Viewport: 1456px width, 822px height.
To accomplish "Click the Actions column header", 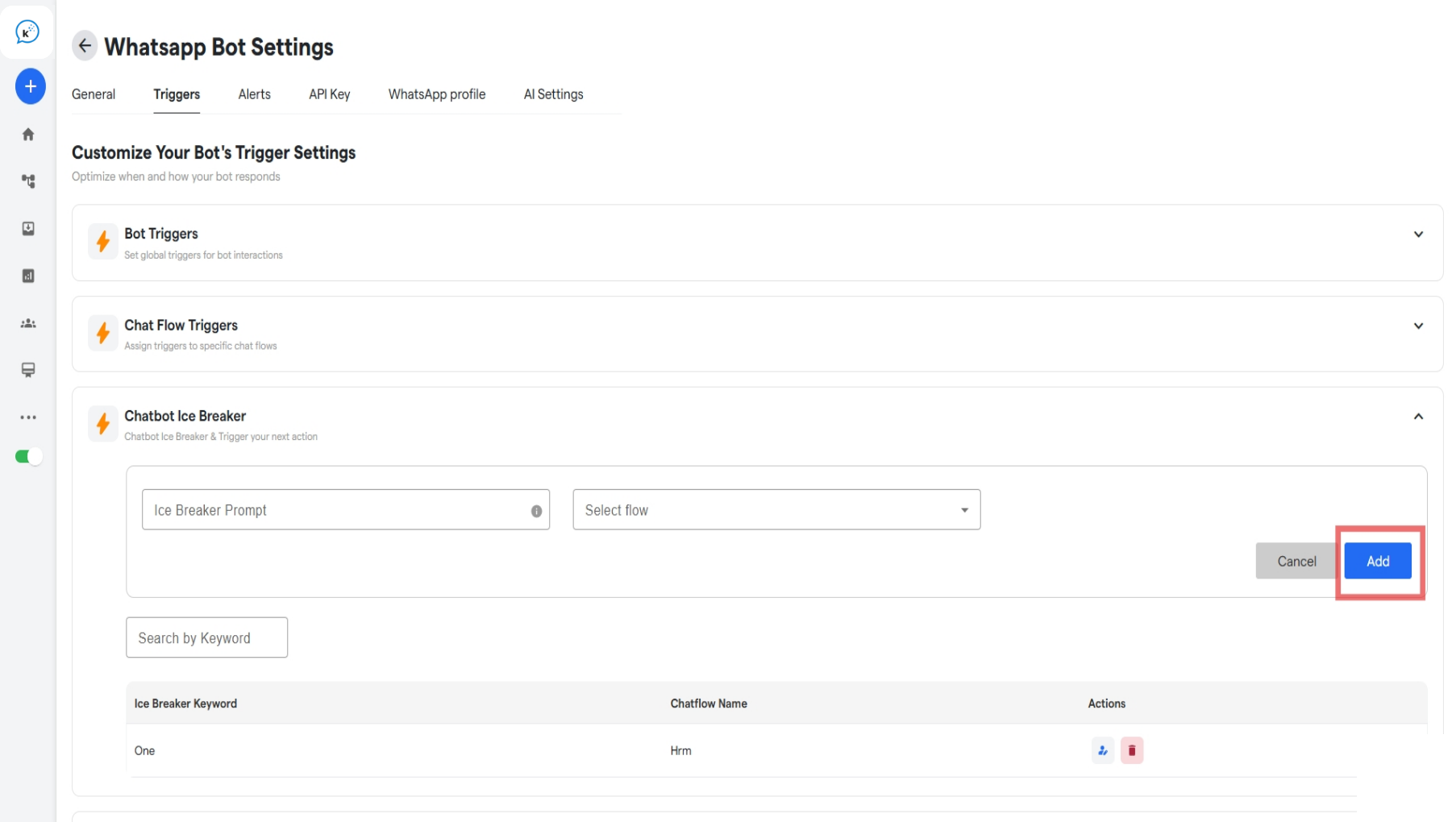I will (1107, 704).
